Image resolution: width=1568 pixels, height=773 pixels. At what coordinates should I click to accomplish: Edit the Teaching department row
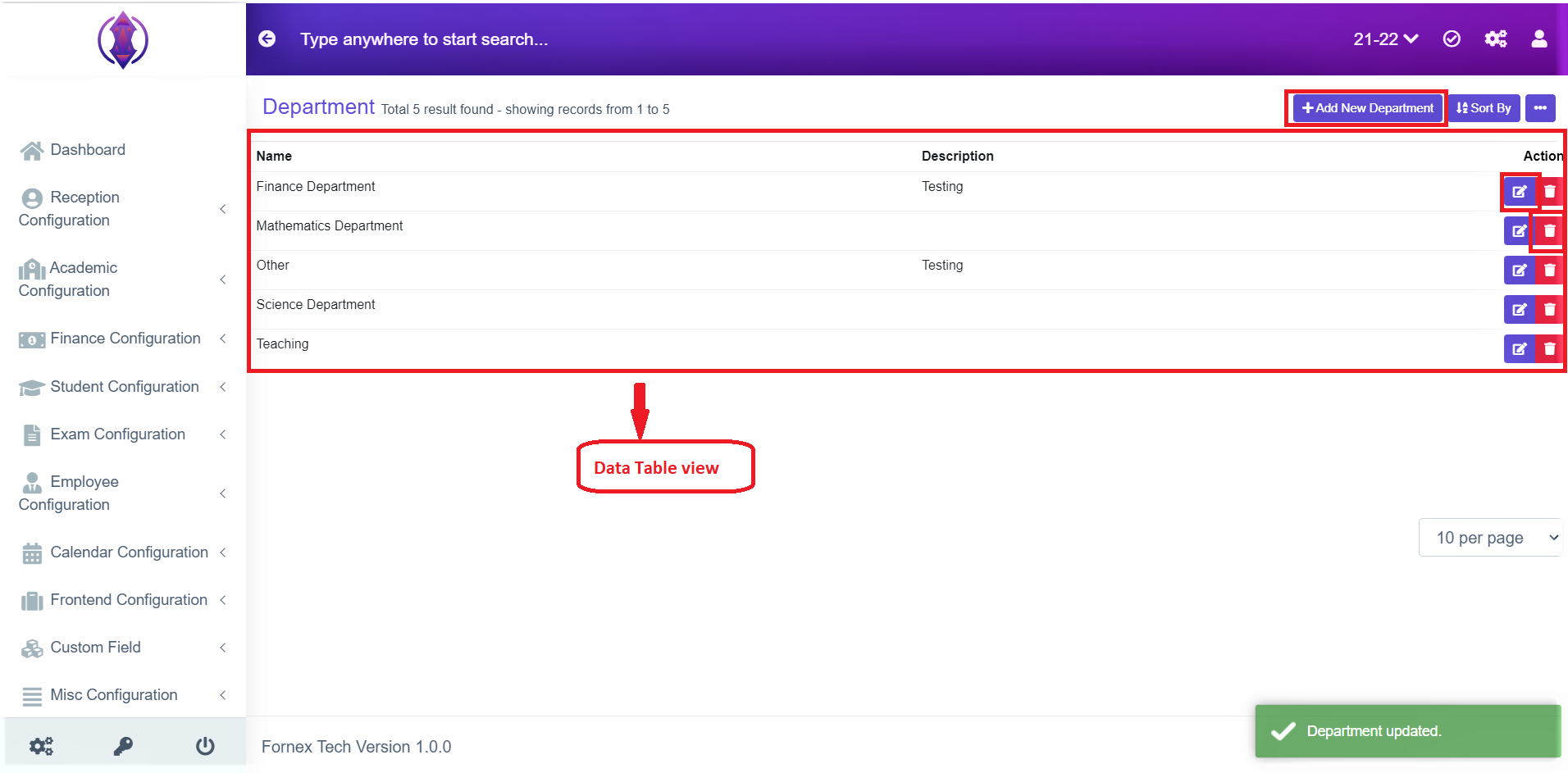1520,348
